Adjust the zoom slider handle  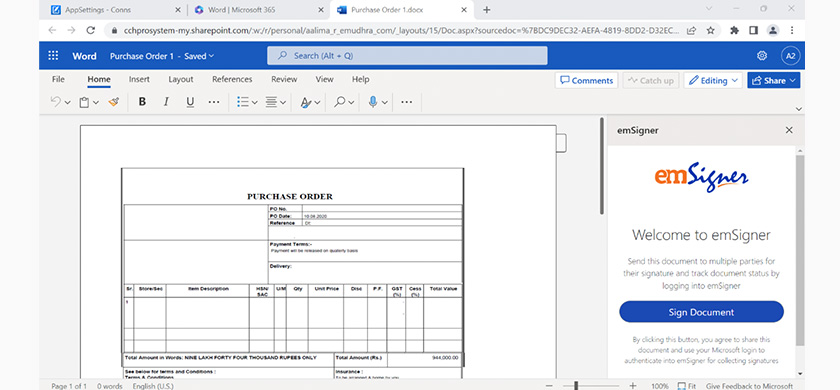point(576,386)
